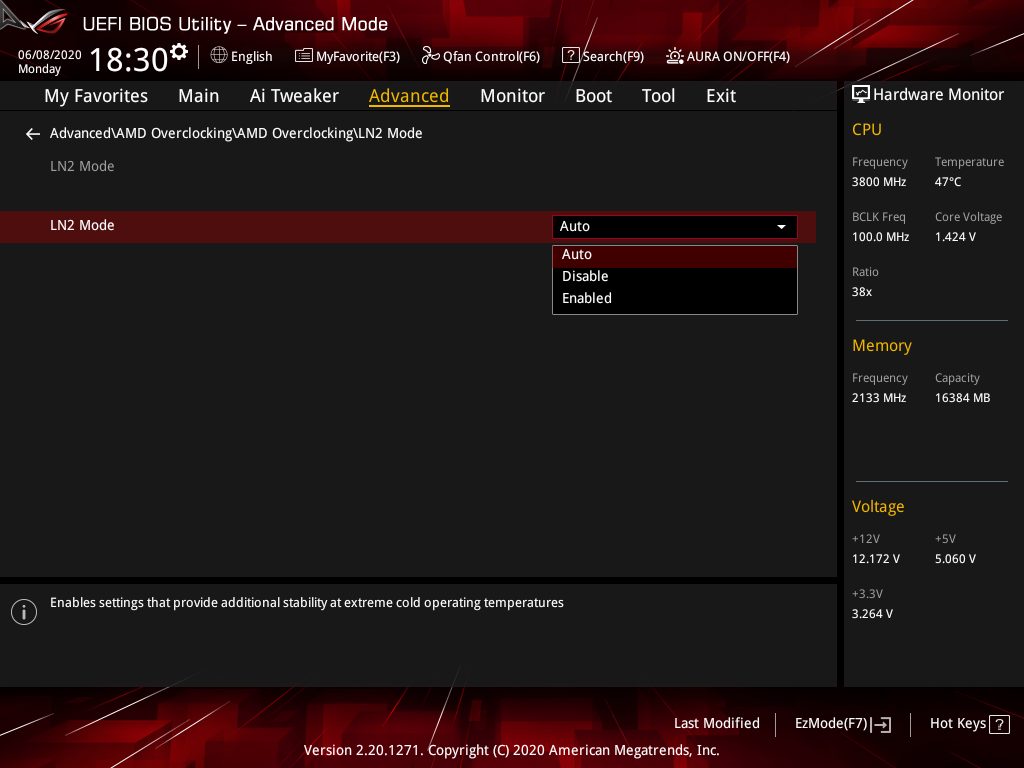Image resolution: width=1024 pixels, height=768 pixels.
Task: Click the AURA lighting icon
Action: coord(675,56)
